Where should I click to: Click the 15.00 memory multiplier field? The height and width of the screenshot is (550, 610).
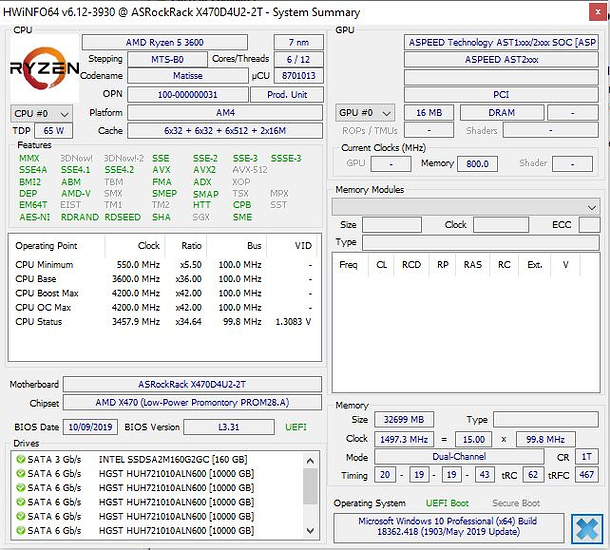(473, 440)
